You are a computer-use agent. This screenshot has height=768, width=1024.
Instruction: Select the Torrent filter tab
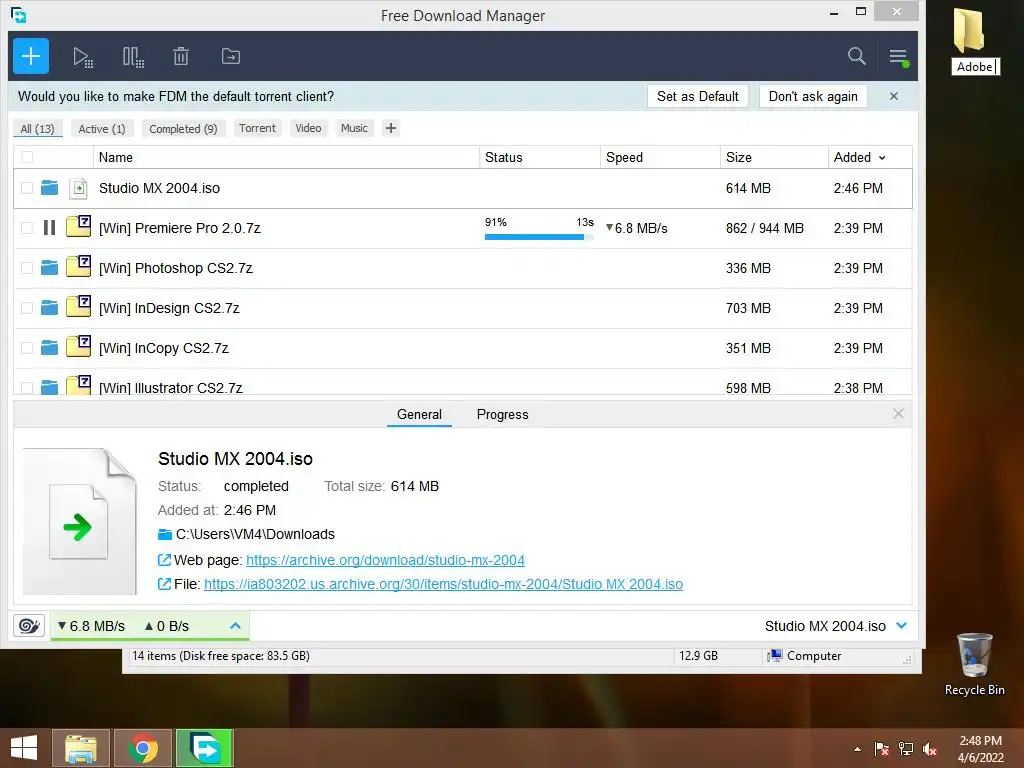[257, 128]
